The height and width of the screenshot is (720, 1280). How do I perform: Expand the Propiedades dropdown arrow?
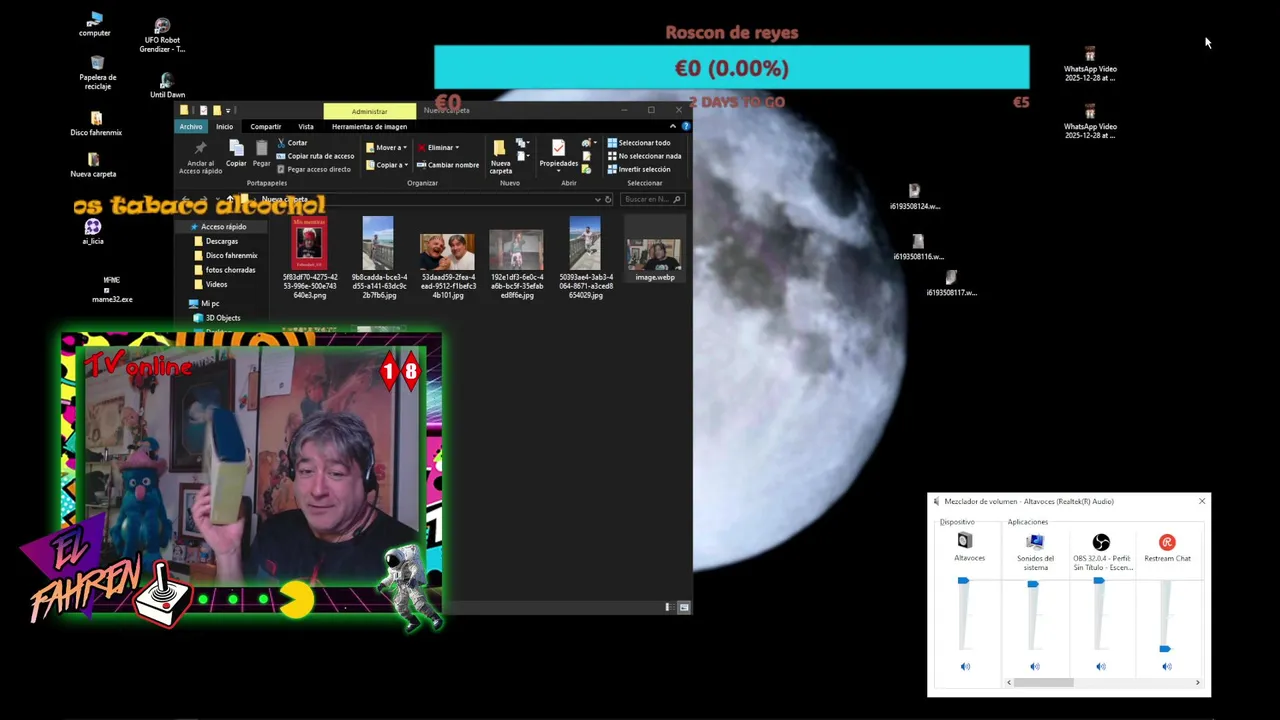point(559,171)
